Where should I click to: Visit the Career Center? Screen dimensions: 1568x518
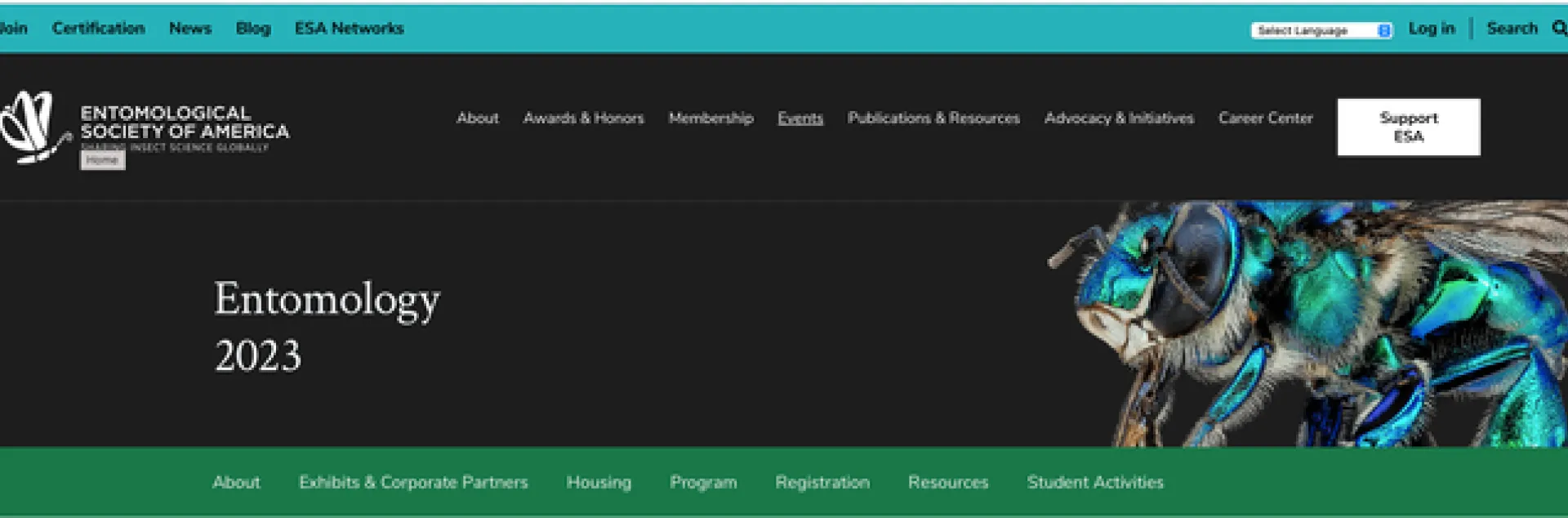coord(1265,118)
